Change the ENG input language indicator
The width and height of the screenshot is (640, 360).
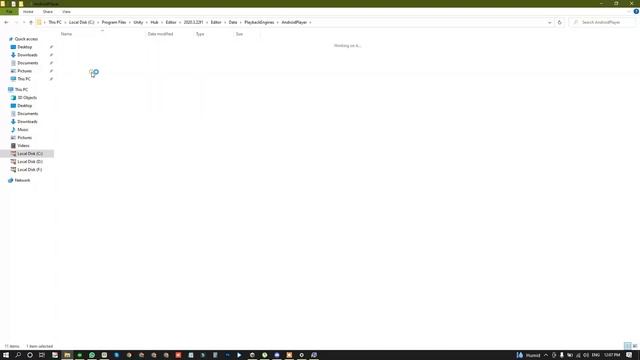[x=596, y=355]
